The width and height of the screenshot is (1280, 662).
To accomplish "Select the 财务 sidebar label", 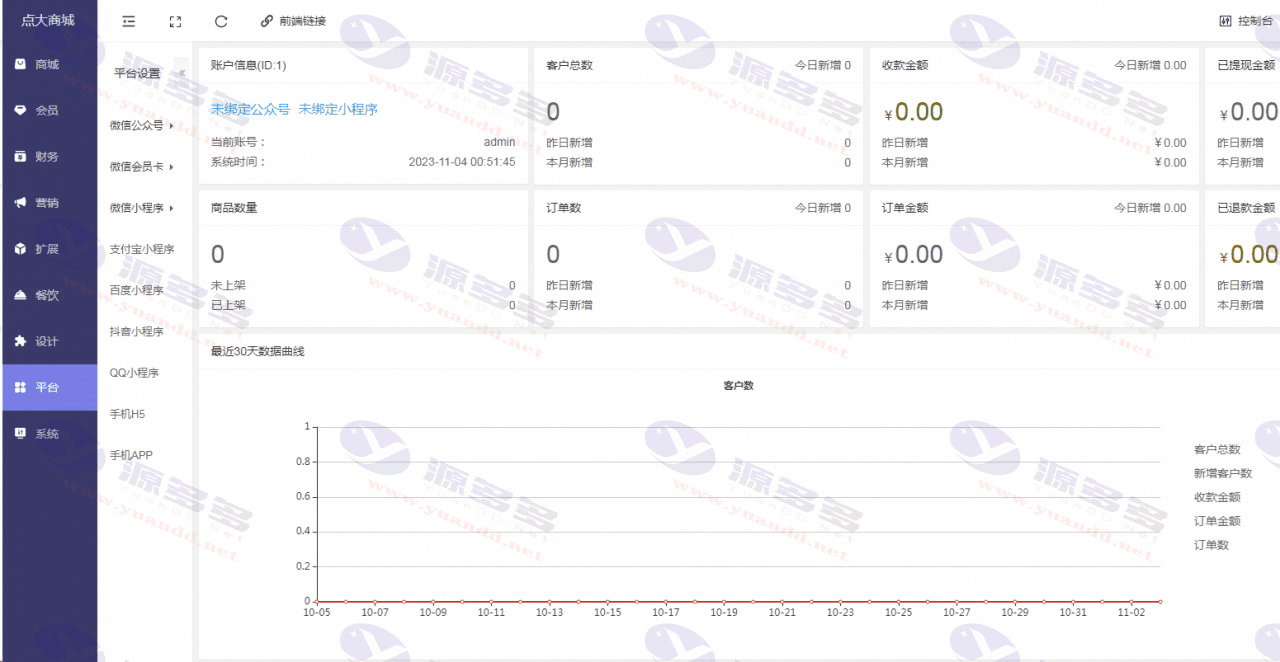I will click(47, 156).
